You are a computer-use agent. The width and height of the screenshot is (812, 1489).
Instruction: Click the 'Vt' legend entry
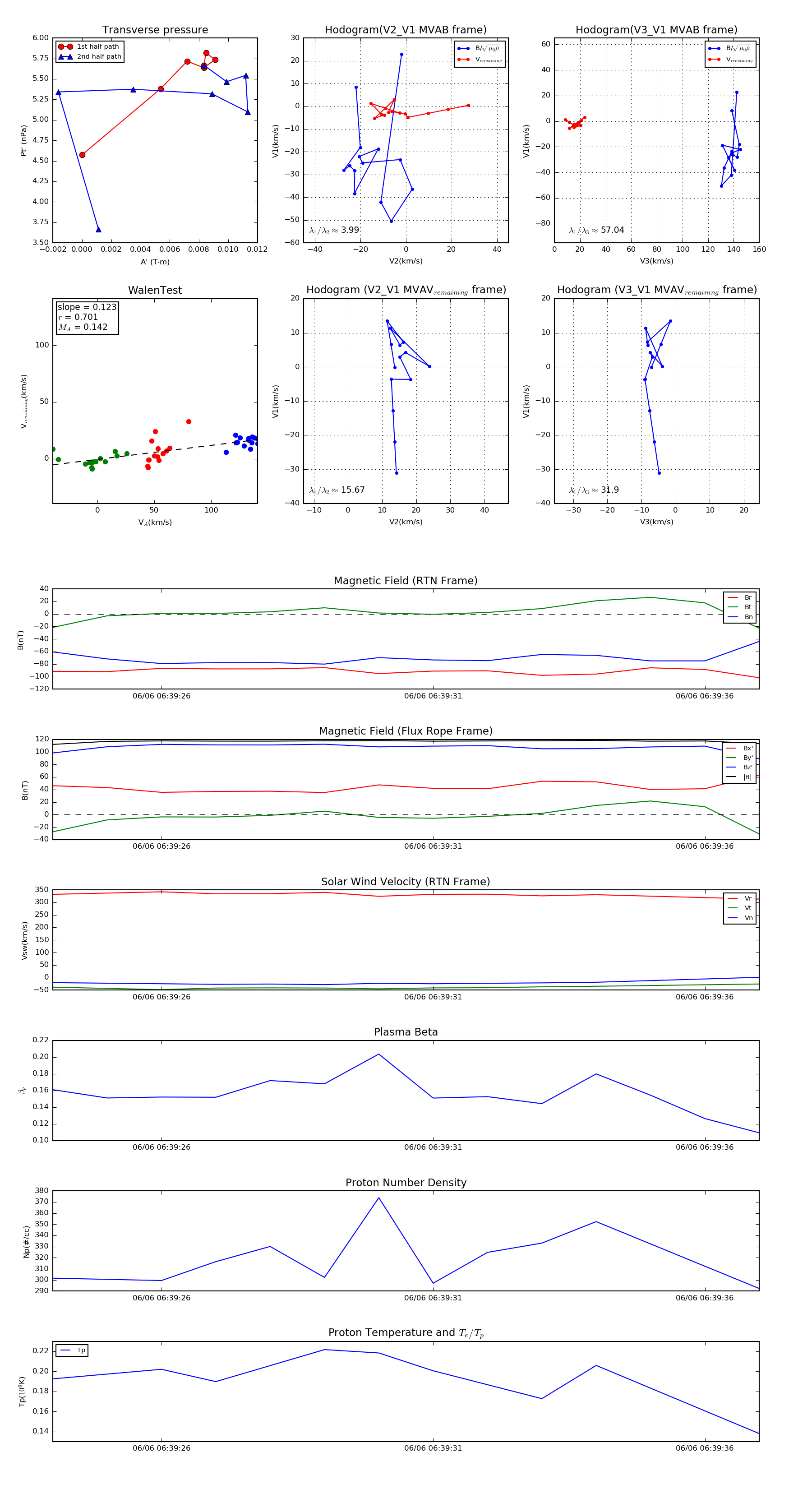pyautogui.click(x=740, y=908)
